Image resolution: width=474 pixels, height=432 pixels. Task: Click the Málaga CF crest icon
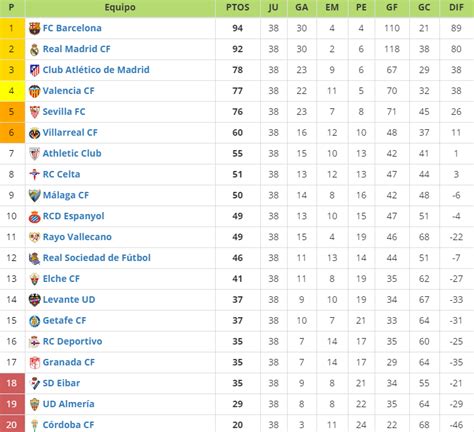(34, 196)
